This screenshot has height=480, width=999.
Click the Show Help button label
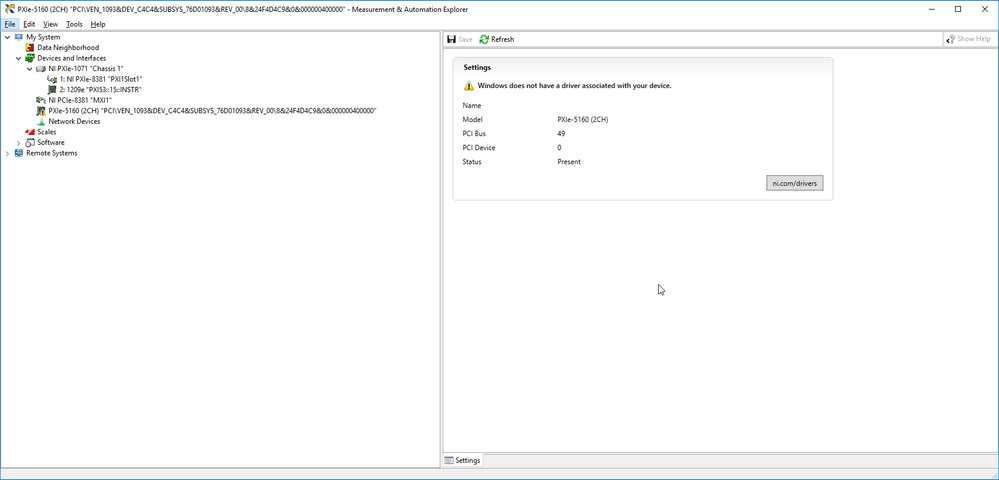tap(974, 39)
